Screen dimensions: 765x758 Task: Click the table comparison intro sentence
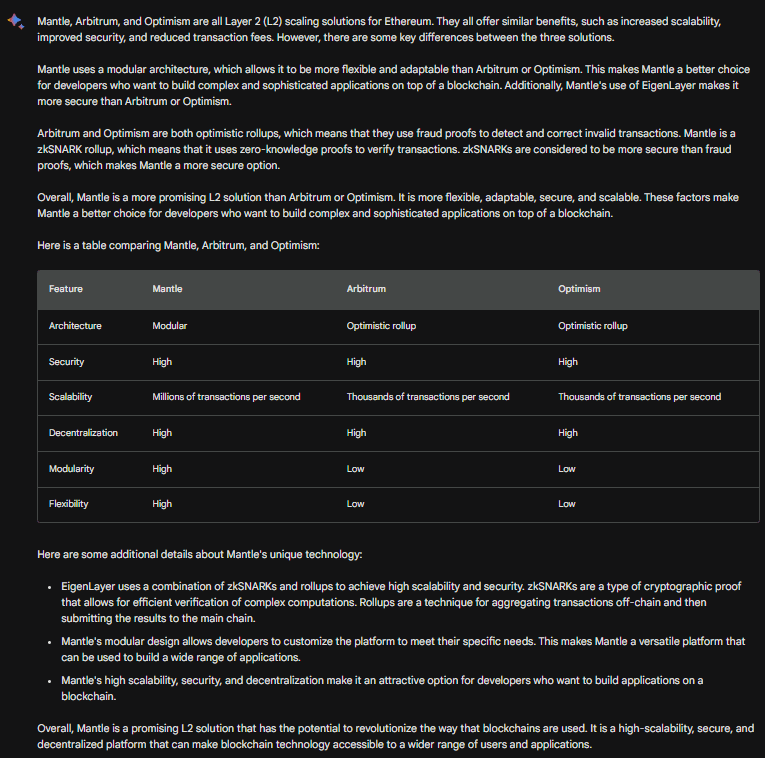click(178, 245)
